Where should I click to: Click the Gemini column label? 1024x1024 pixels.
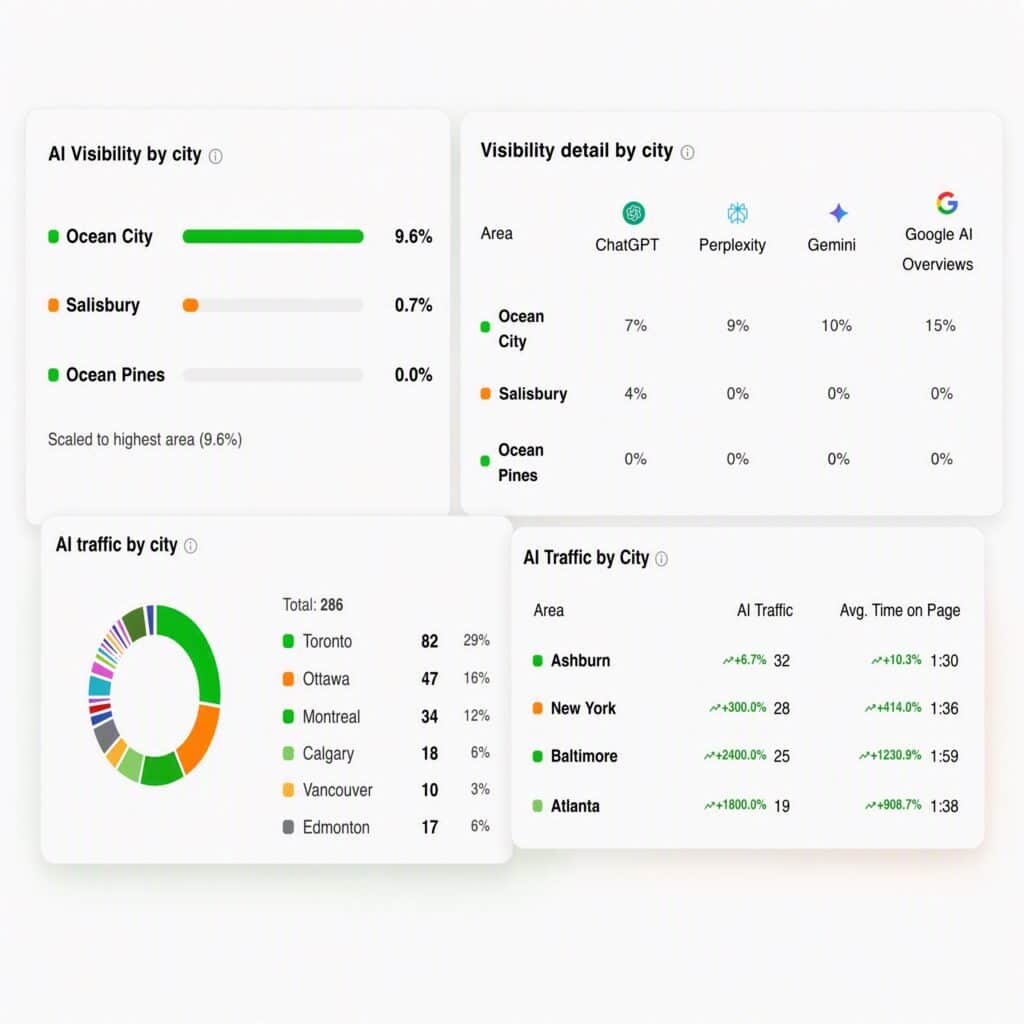(x=831, y=245)
